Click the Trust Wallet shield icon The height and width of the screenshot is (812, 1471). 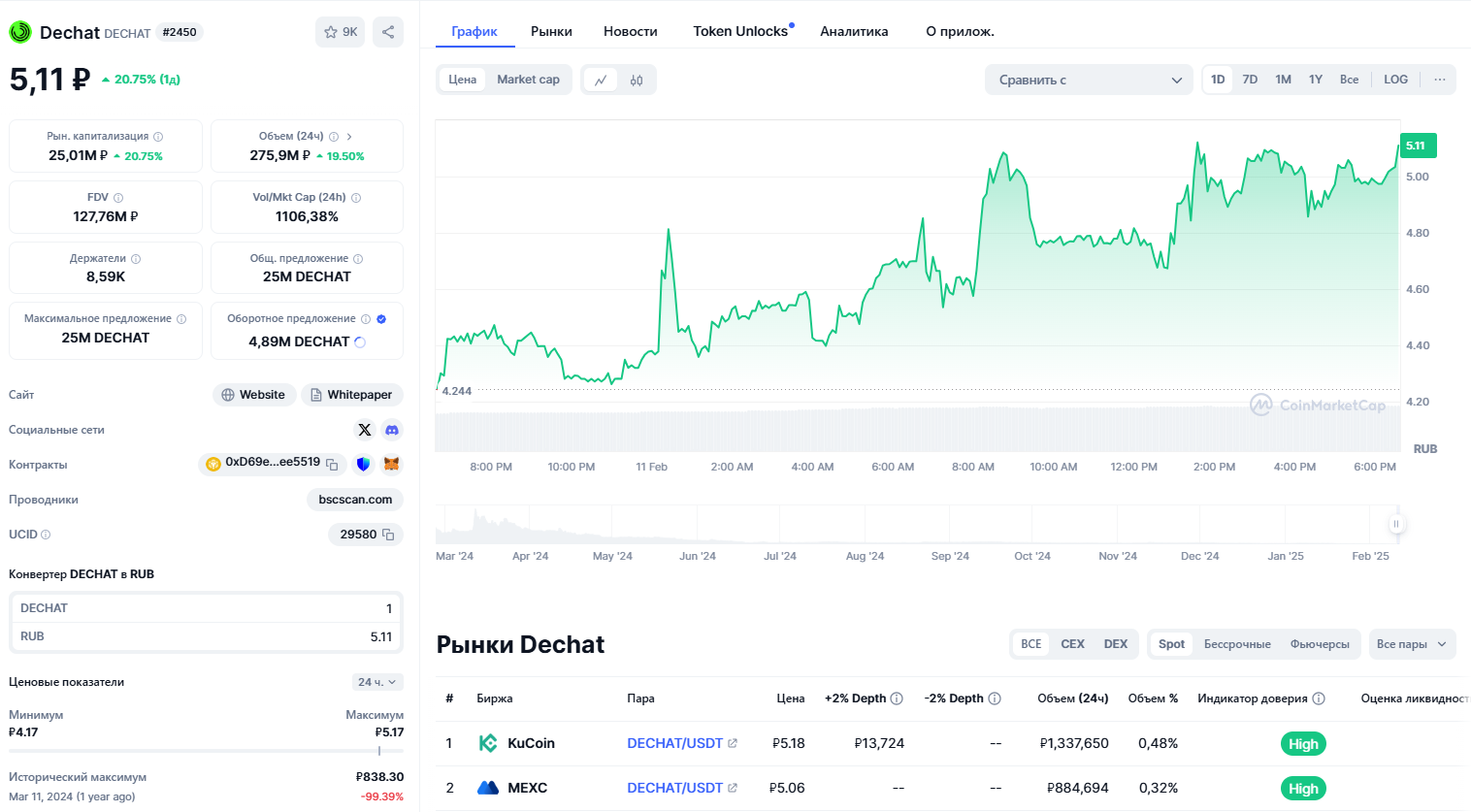[x=364, y=465]
